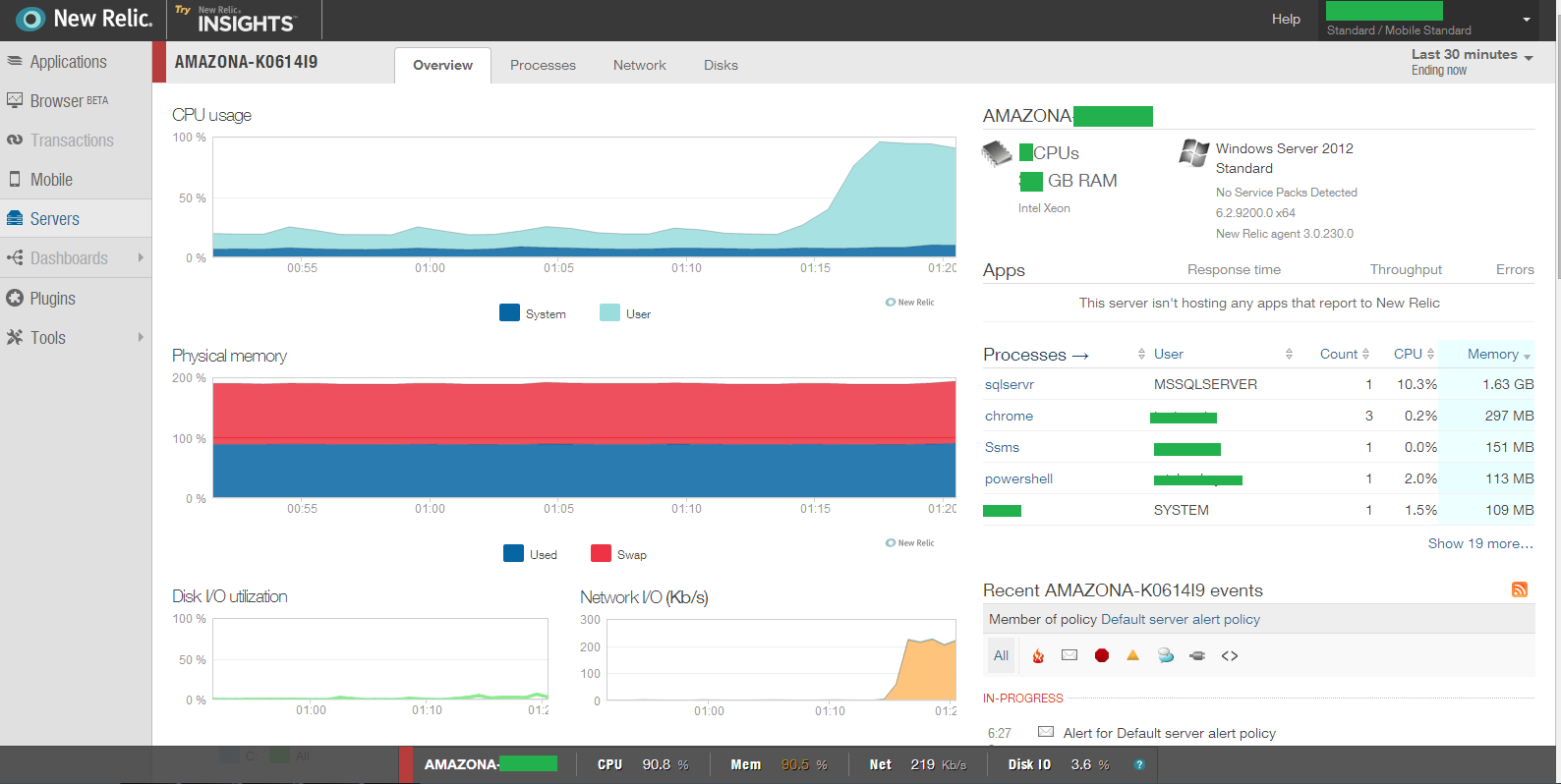This screenshot has height=784, width=1561.
Task: Click CPU 90.8% in status bar
Action: click(643, 764)
